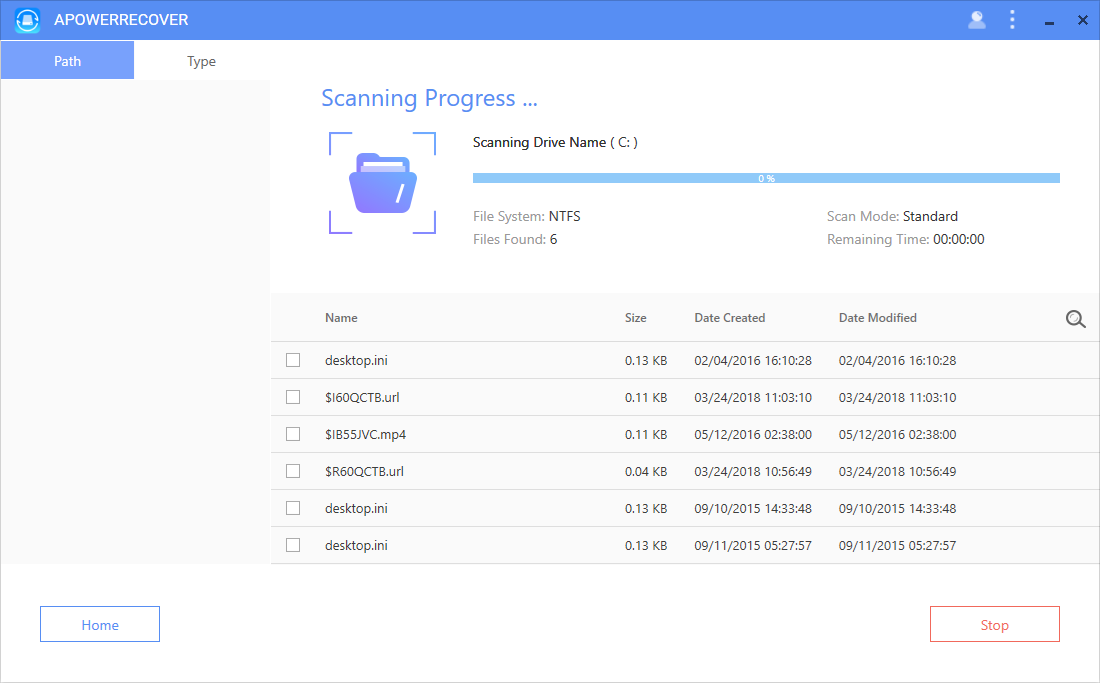Screen dimensions: 1100x683
Task: Click the scanning folder icon
Action: pyautogui.click(x=383, y=183)
